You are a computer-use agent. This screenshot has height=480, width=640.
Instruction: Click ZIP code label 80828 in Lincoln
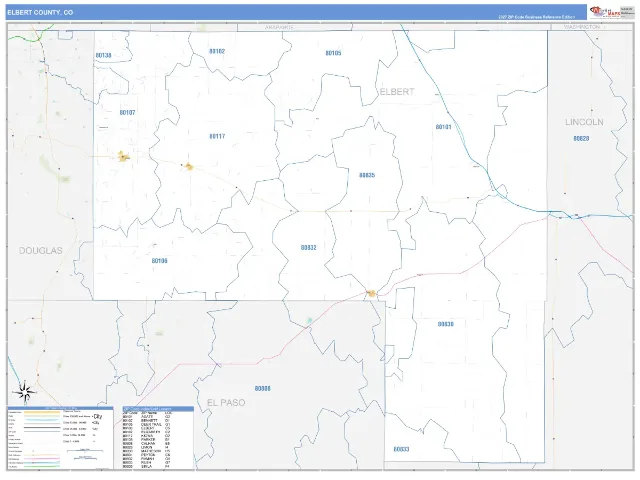pos(581,138)
